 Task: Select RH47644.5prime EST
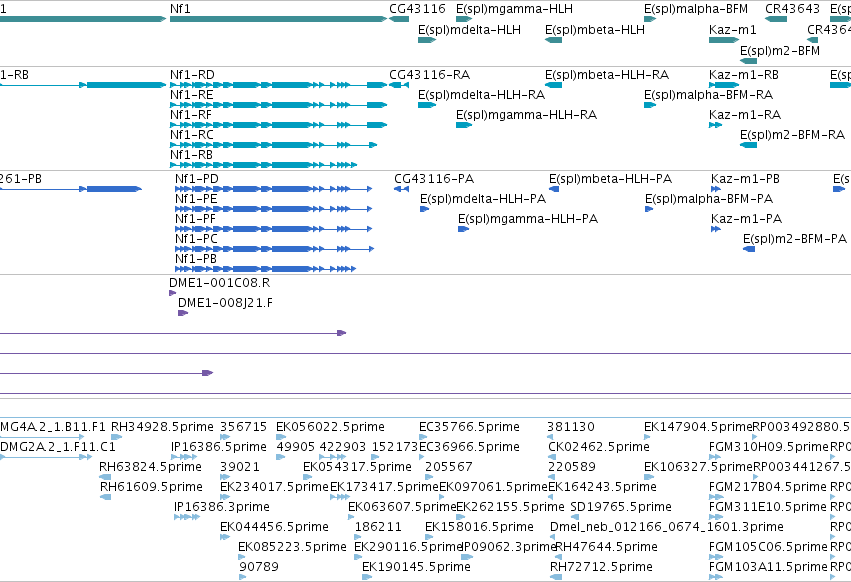click(560, 558)
